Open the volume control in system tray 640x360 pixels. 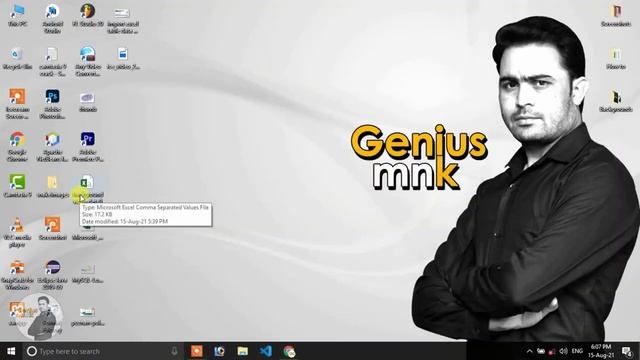pyautogui.click(x=564, y=351)
